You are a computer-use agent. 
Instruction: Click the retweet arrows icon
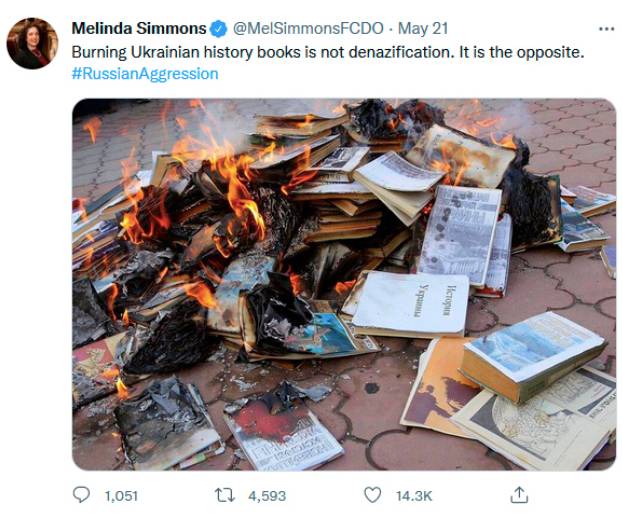pyautogui.click(x=225, y=495)
